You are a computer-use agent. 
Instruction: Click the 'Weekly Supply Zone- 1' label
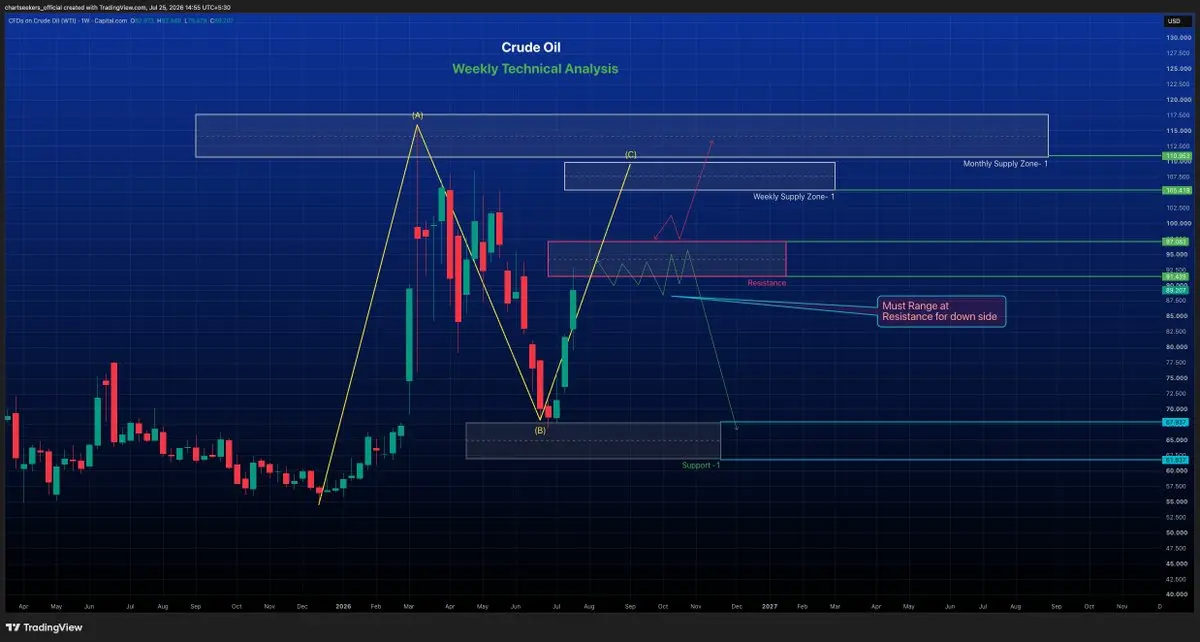794,197
